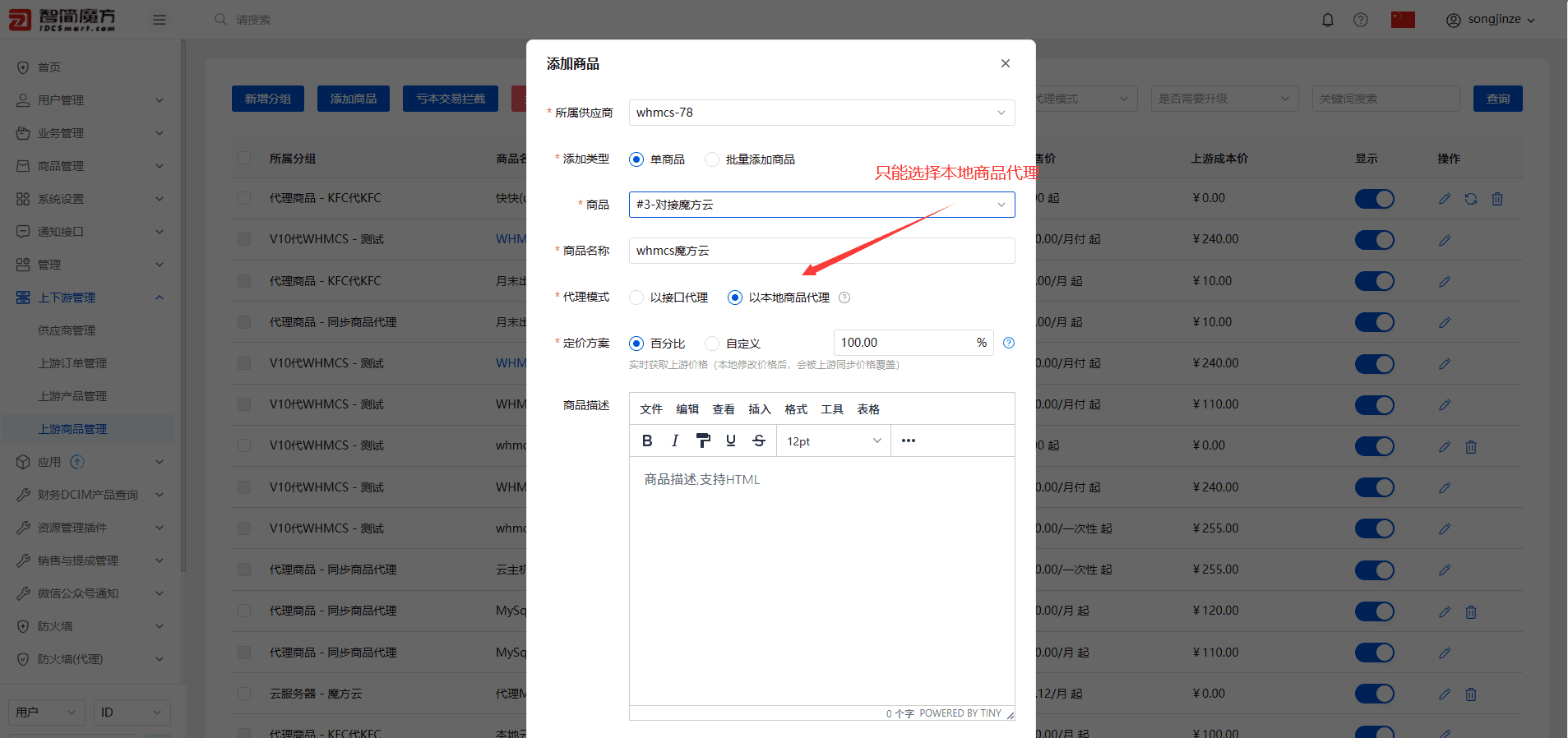The height and width of the screenshot is (738, 1568).
Task: Click the 查询 search button
Action: pos(1498,99)
